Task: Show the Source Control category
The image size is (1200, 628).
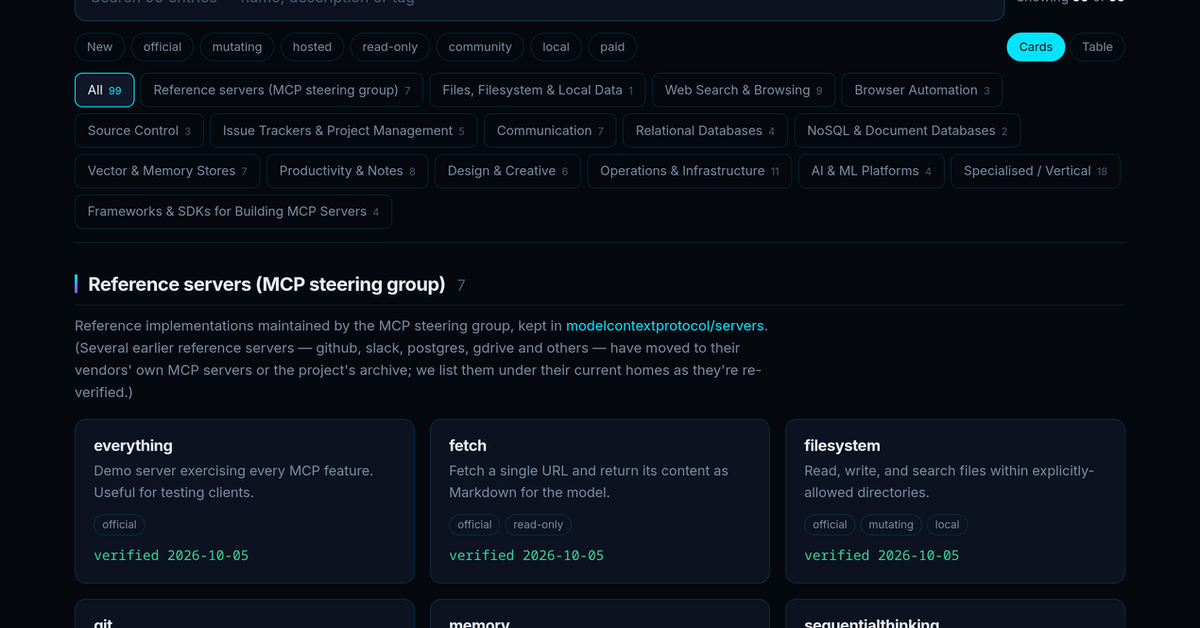Action: tap(139, 131)
